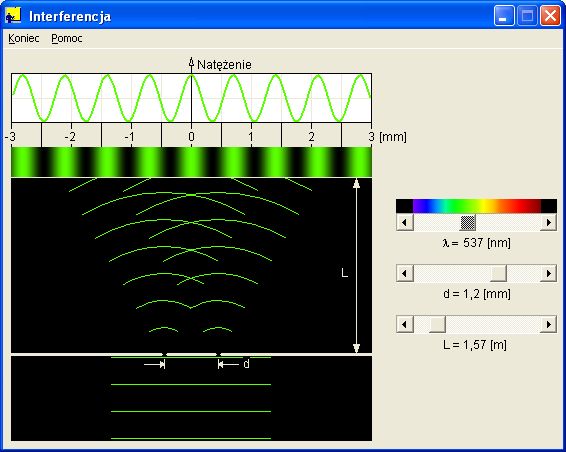Close the Interferencja window
This screenshot has width=566, height=452.
pyautogui.click(x=550, y=16)
